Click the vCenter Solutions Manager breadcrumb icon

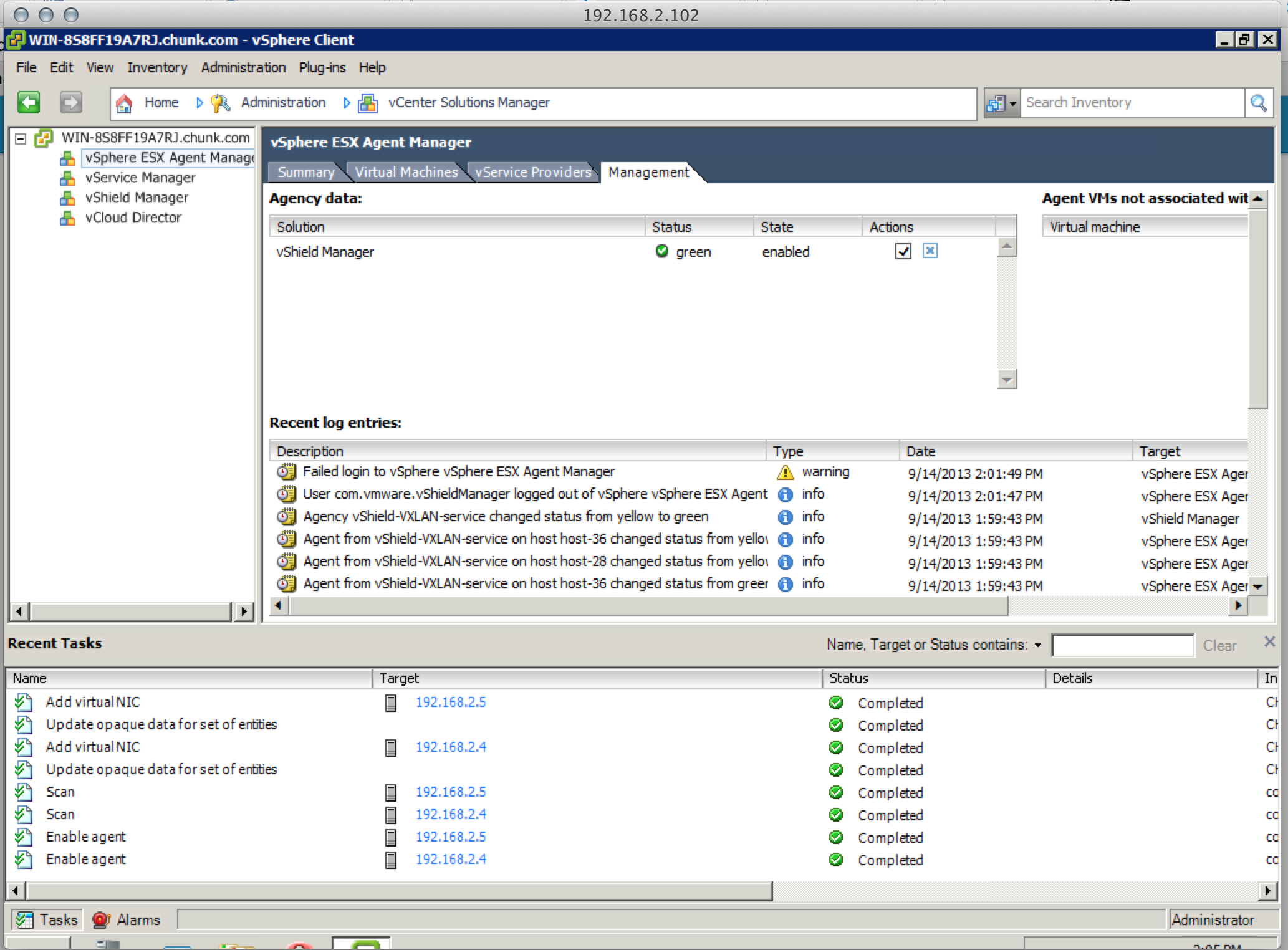tap(368, 103)
